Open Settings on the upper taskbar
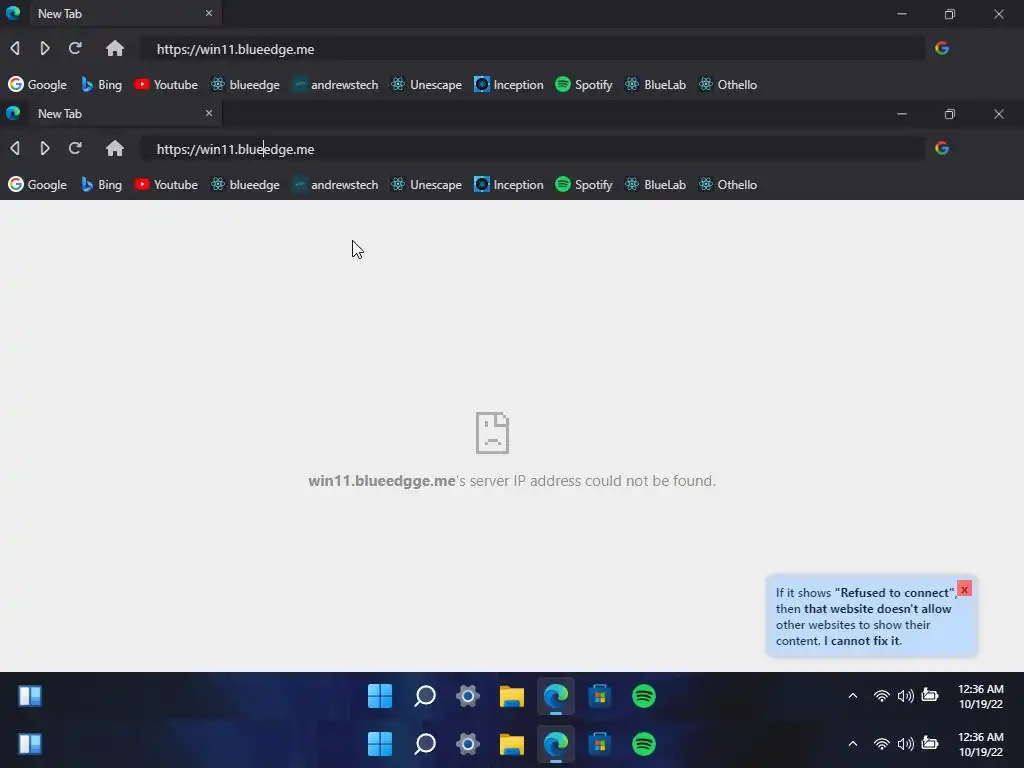The height and width of the screenshot is (768, 1024). coord(468,696)
